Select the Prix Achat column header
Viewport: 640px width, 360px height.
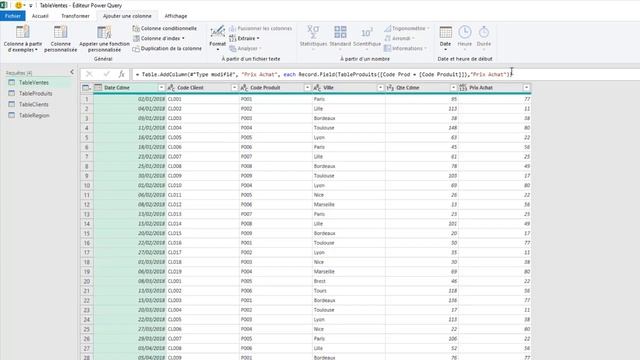point(495,88)
